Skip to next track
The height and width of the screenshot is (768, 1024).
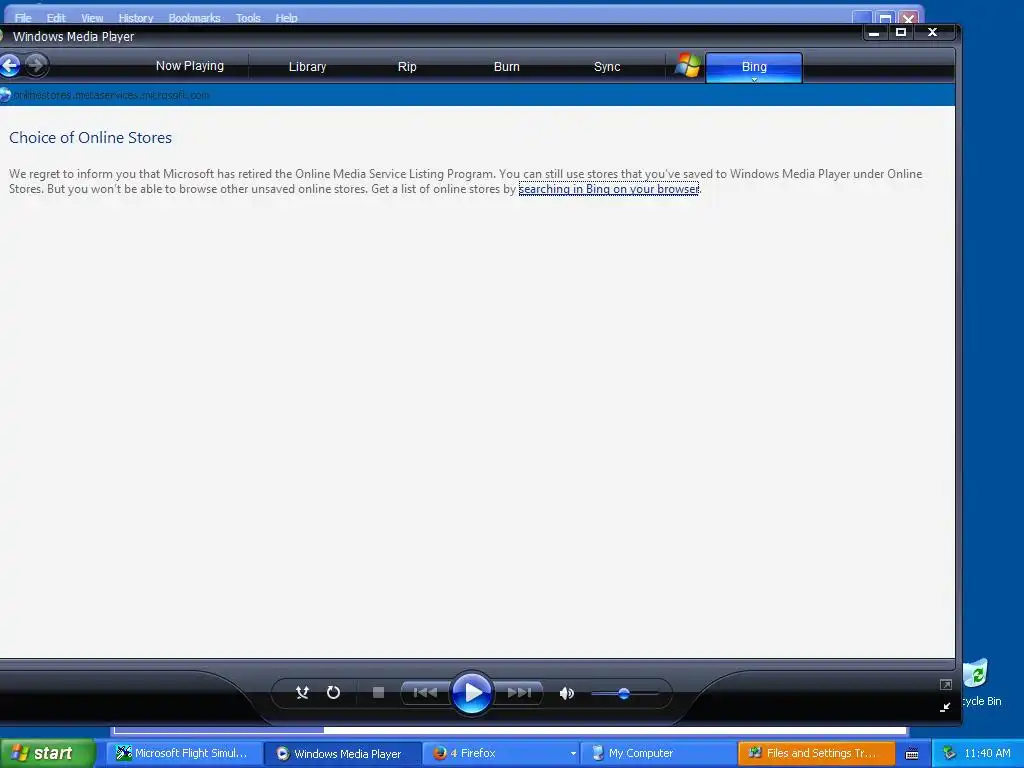coord(519,692)
